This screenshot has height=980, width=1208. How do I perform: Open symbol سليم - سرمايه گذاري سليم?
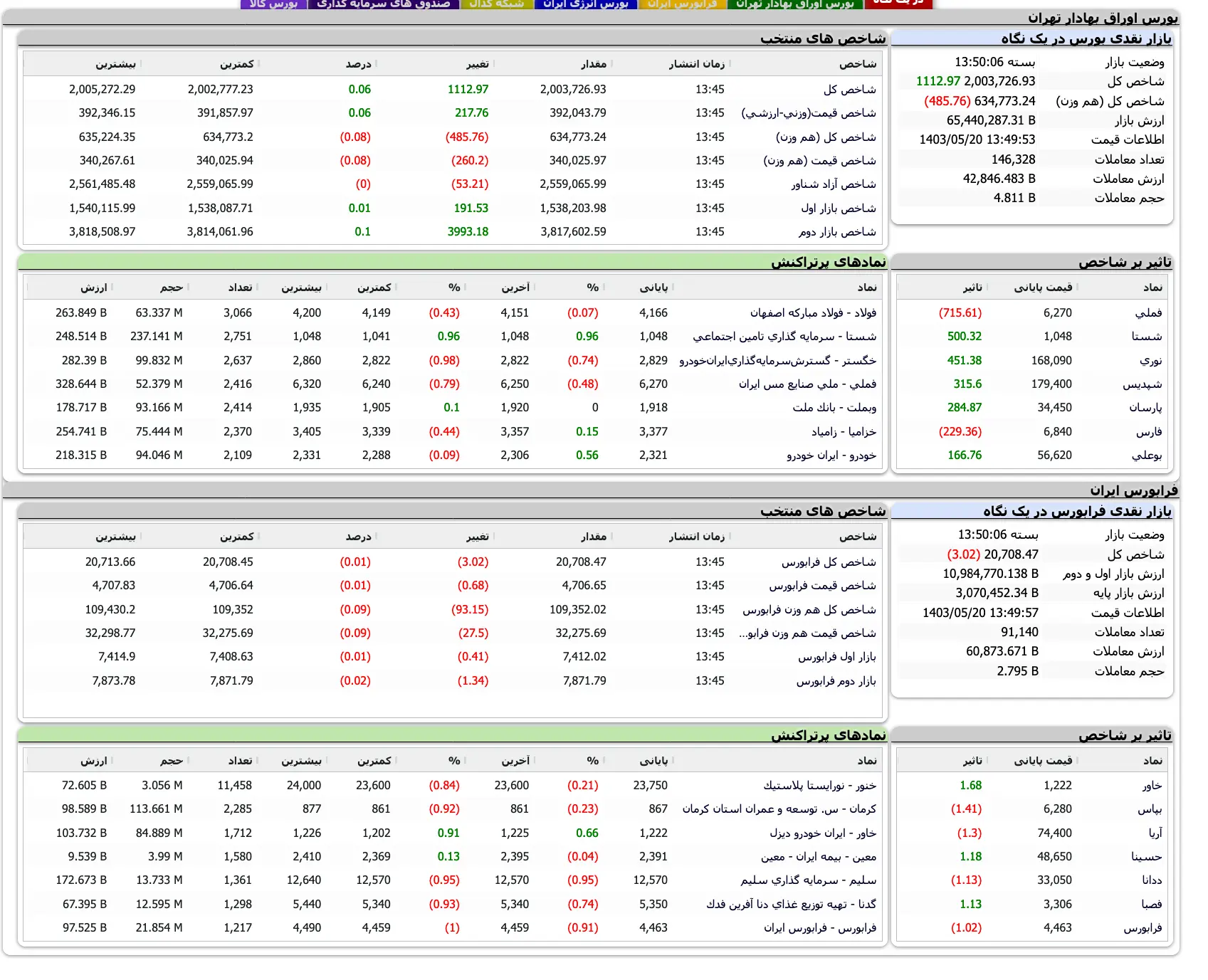808,880
